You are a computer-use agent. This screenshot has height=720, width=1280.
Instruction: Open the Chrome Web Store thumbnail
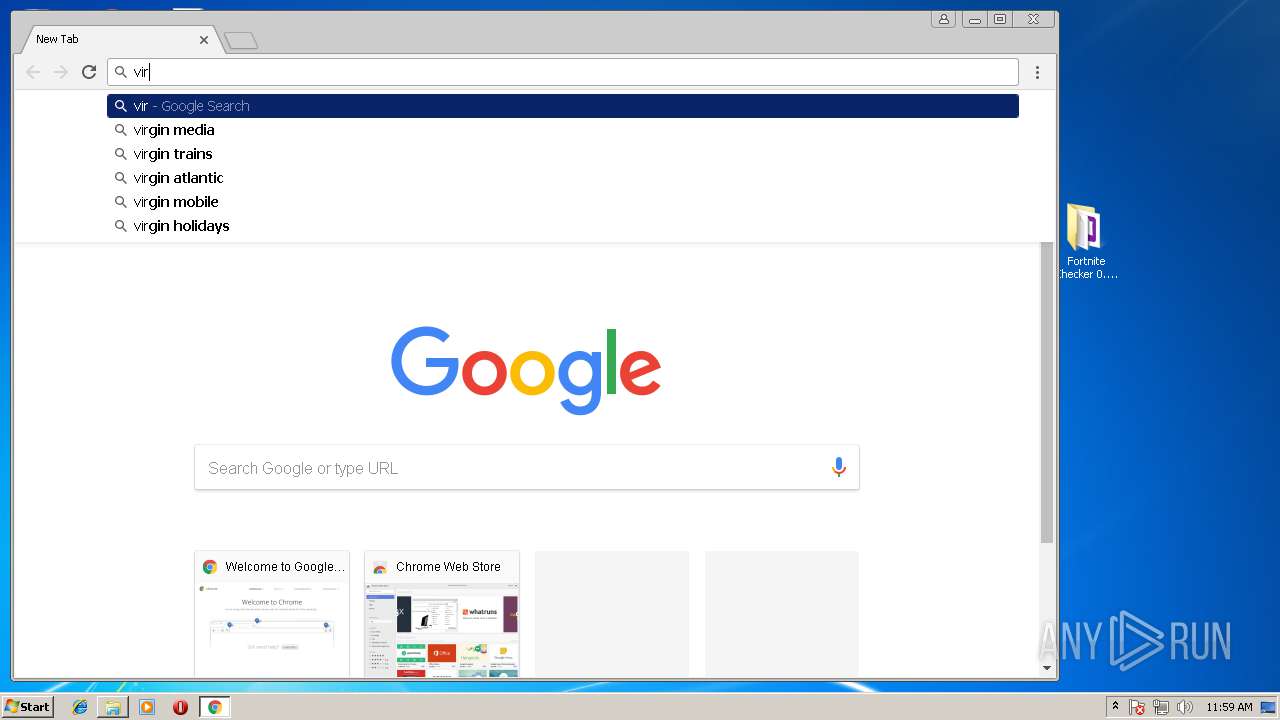(442, 614)
